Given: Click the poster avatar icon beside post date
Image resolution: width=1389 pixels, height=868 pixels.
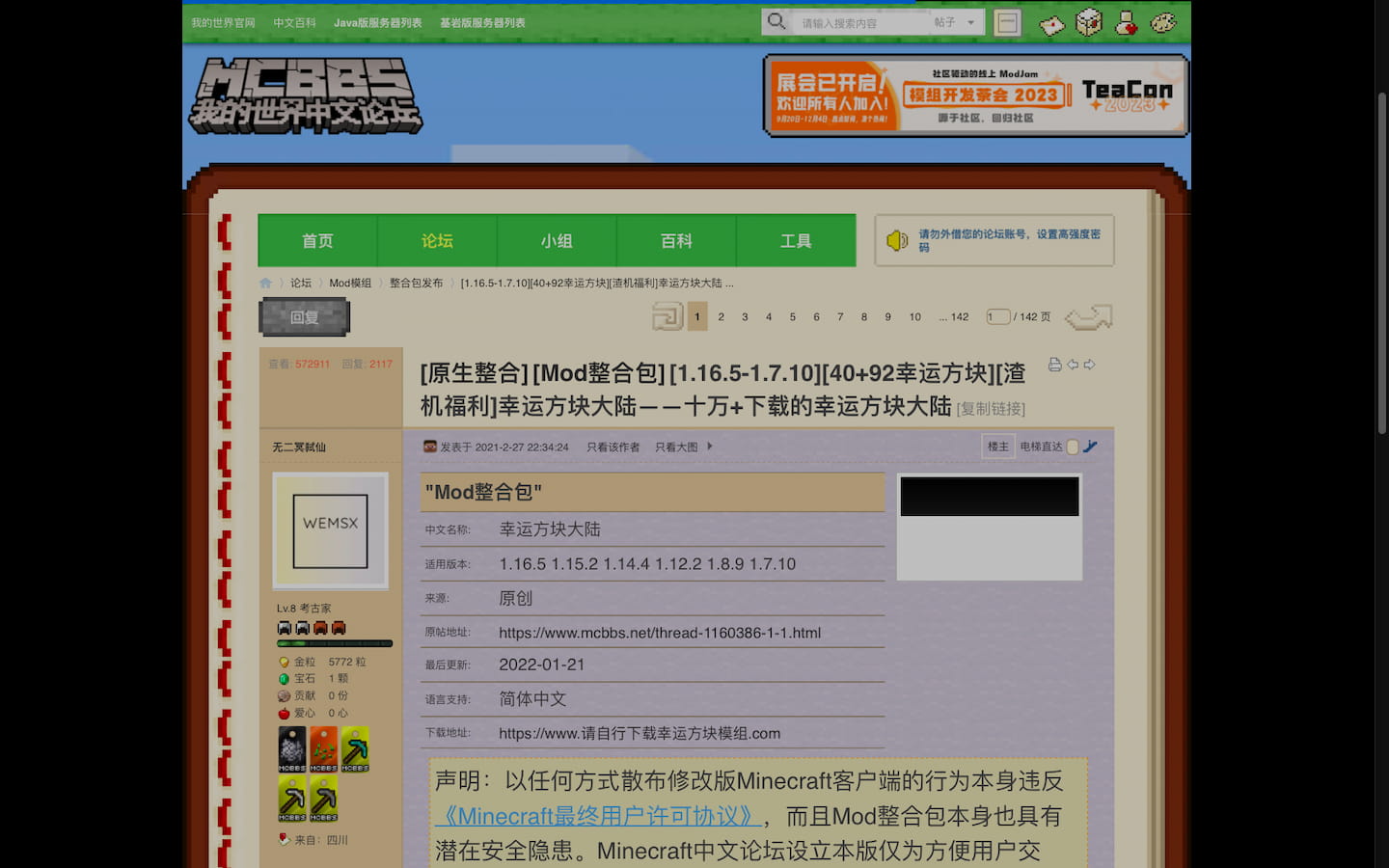Looking at the screenshot, I should click(430, 447).
